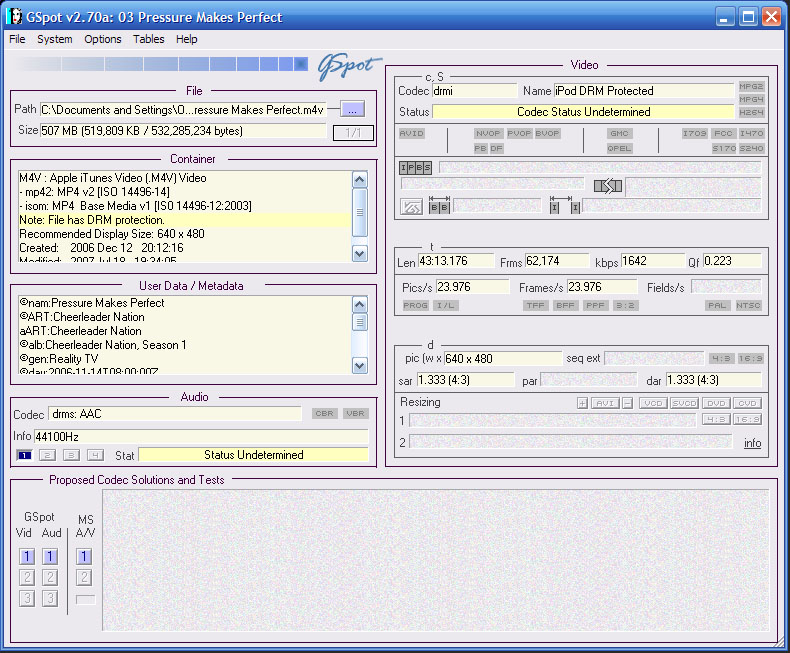
Task: Click the I-I keyframe distance icon
Action: 564,205
